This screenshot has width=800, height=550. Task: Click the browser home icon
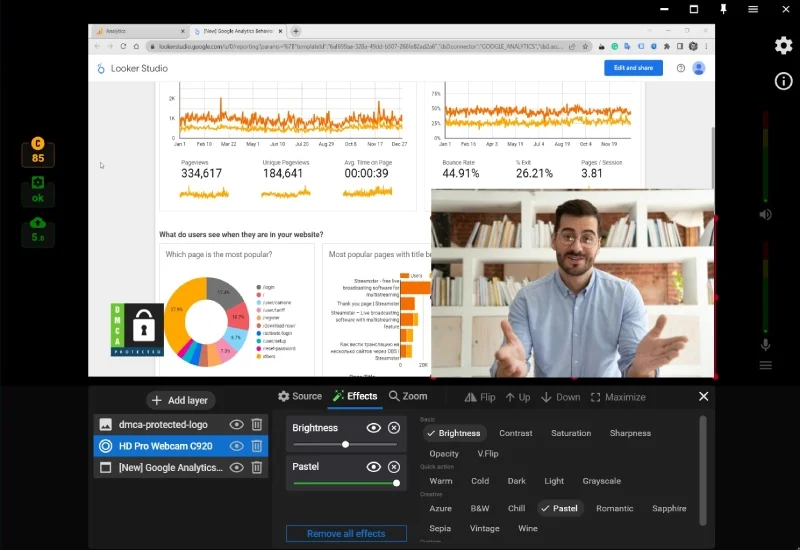[x=136, y=46]
